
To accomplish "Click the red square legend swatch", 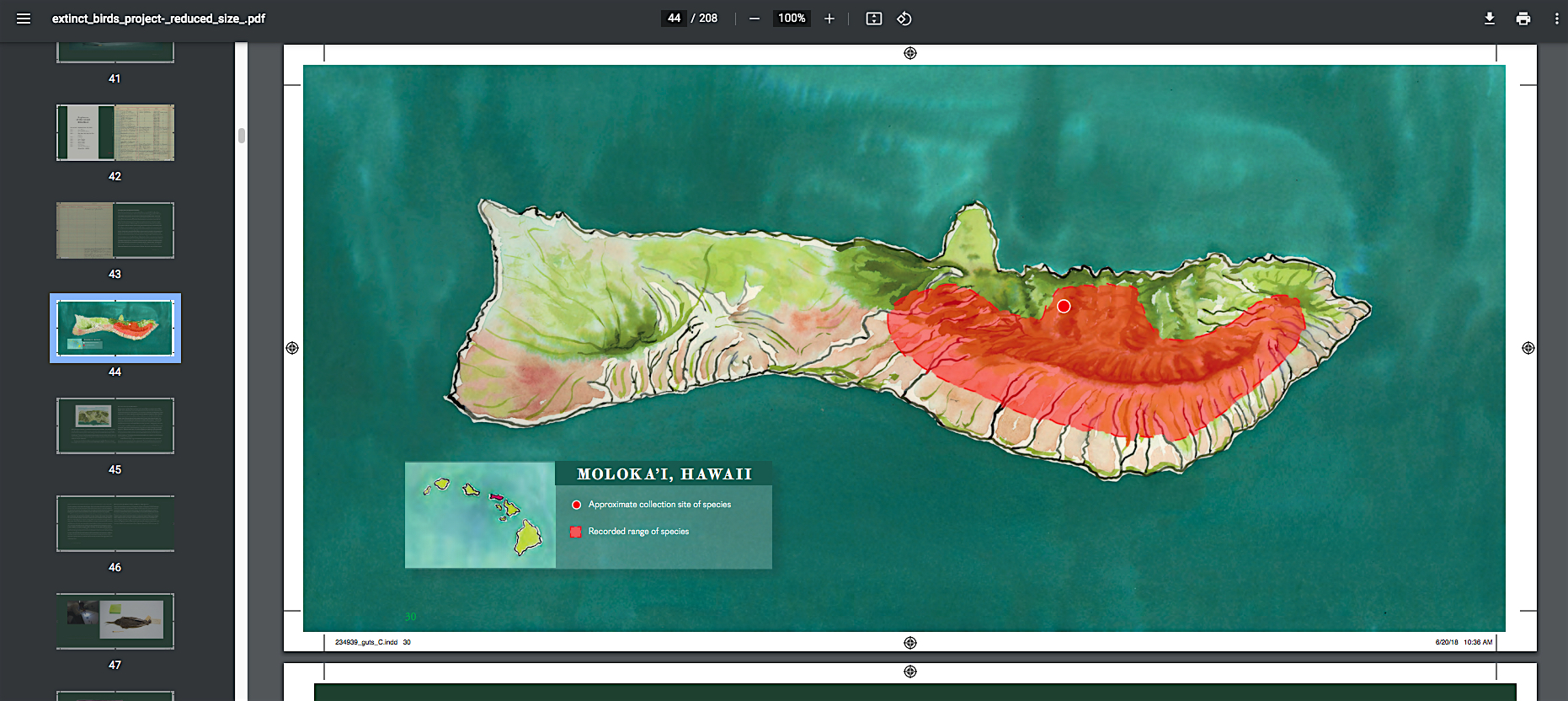I will [x=576, y=532].
